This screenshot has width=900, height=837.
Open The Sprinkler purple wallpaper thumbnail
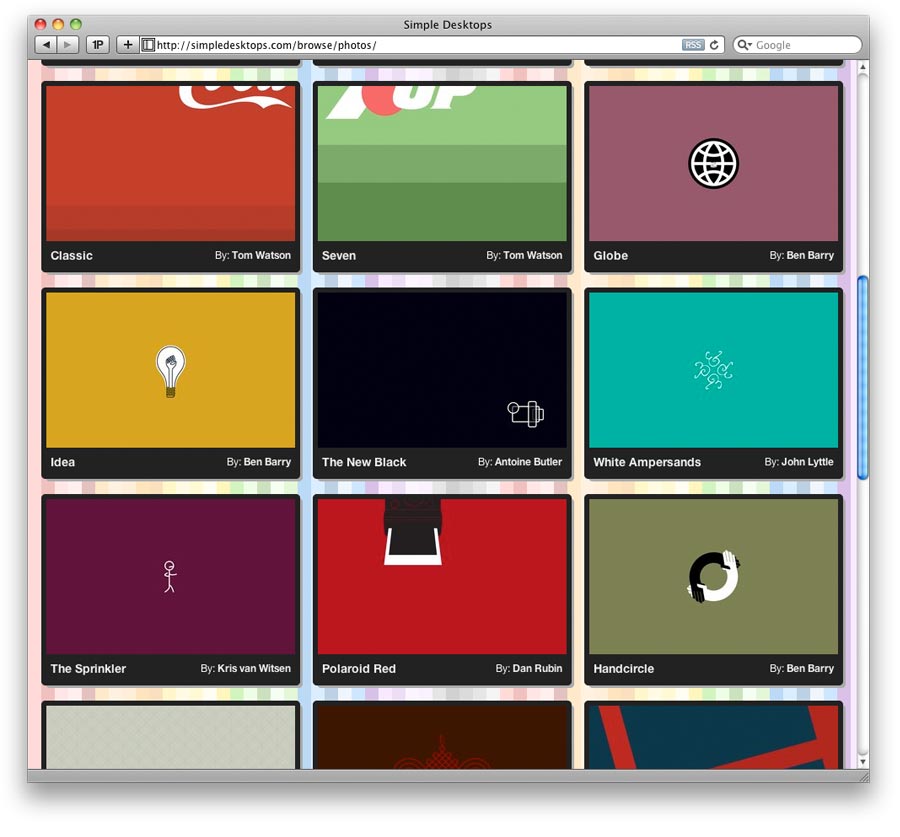pyautogui.click(x=170, y=576)
